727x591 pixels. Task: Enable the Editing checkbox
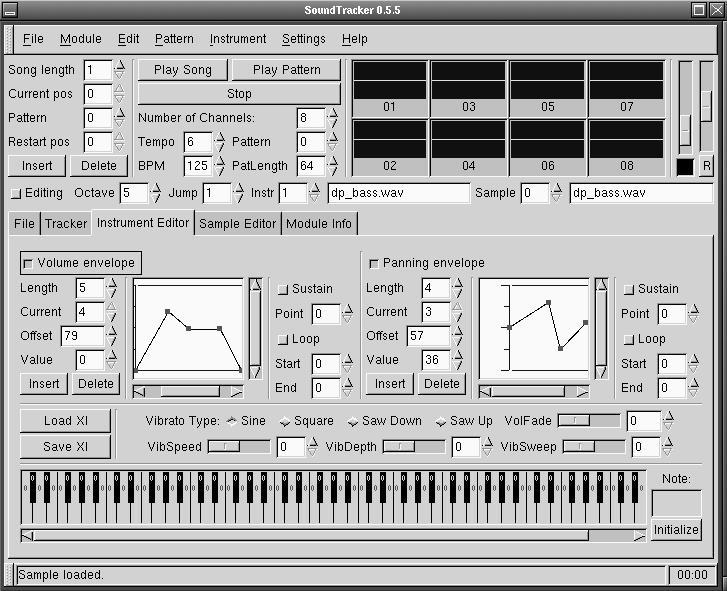pyautogui.click(x=15, y=193)
